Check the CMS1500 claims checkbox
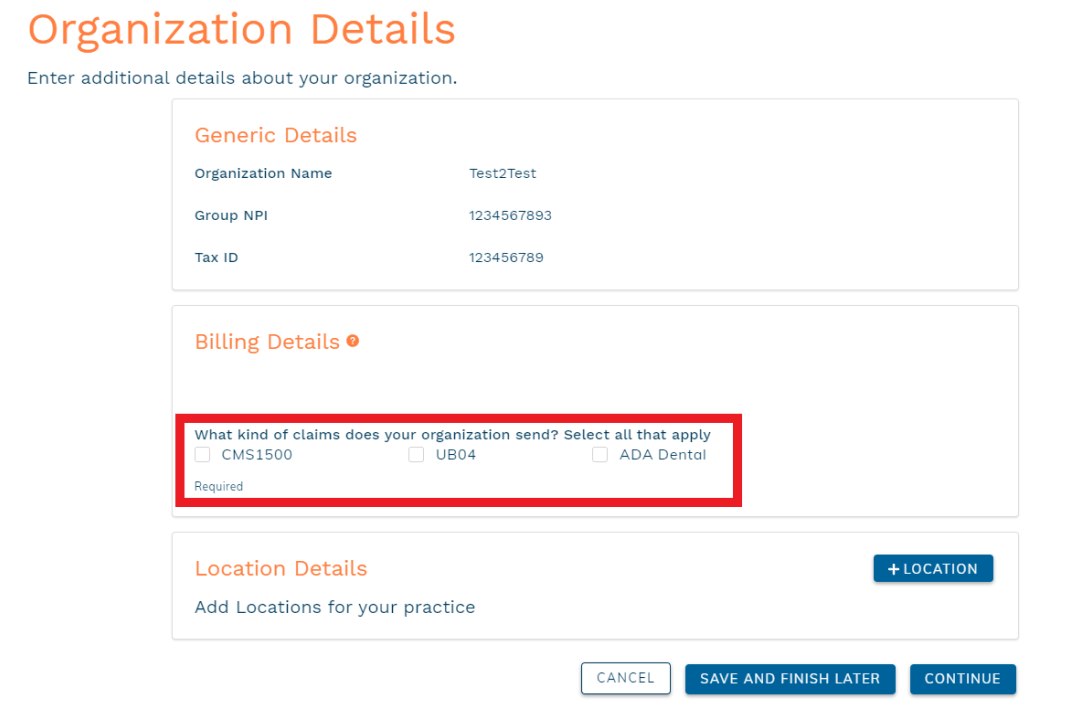 click(203, 455)
